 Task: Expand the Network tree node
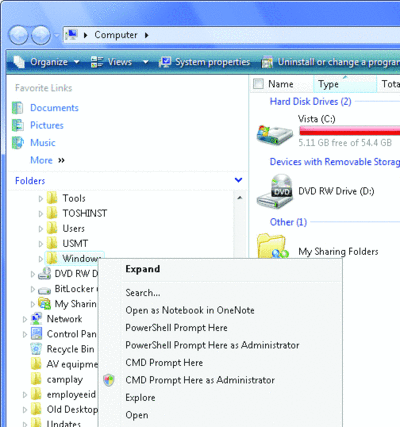25,319
